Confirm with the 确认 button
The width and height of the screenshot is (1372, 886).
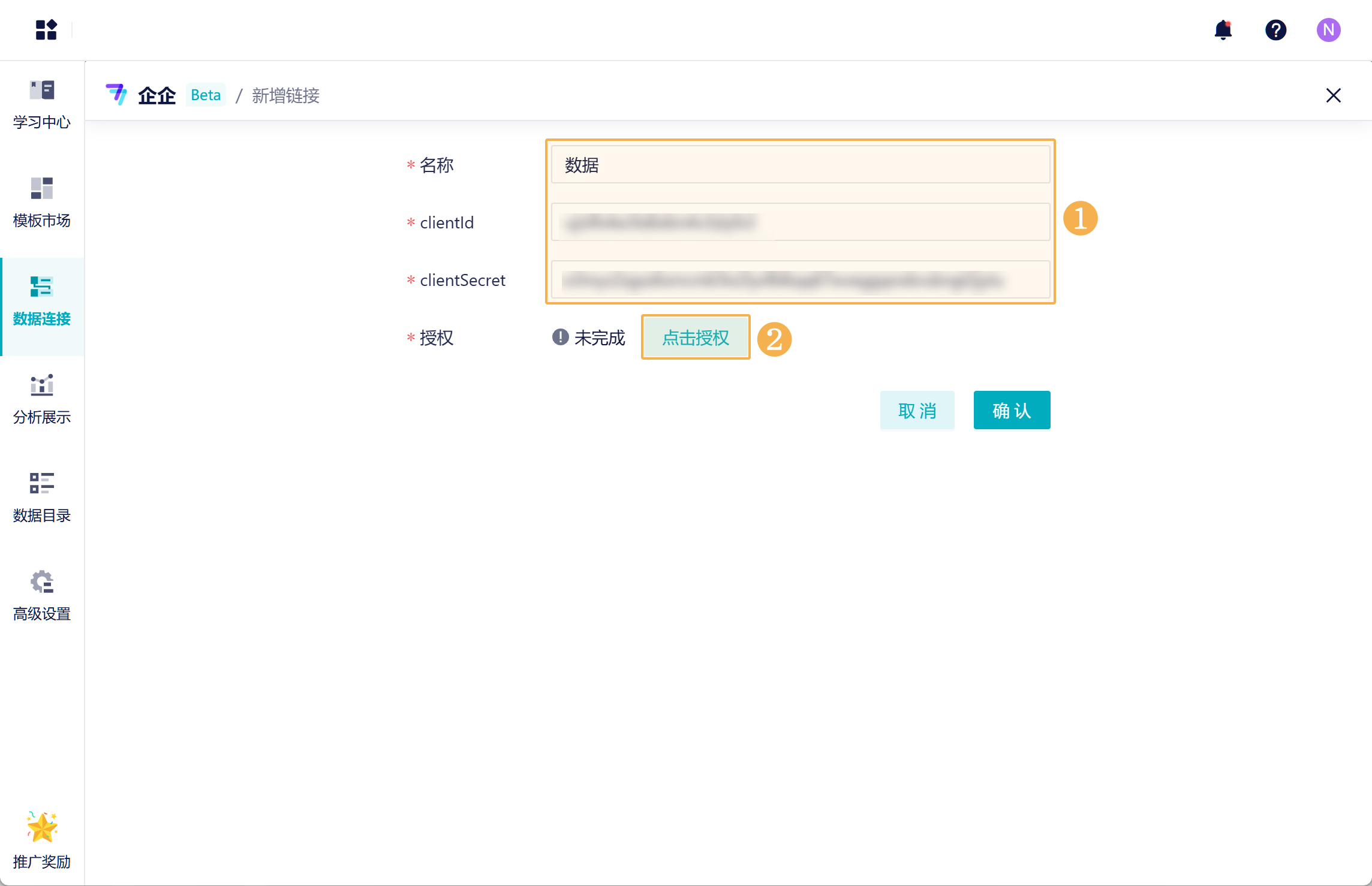[x=1012, y=411]
